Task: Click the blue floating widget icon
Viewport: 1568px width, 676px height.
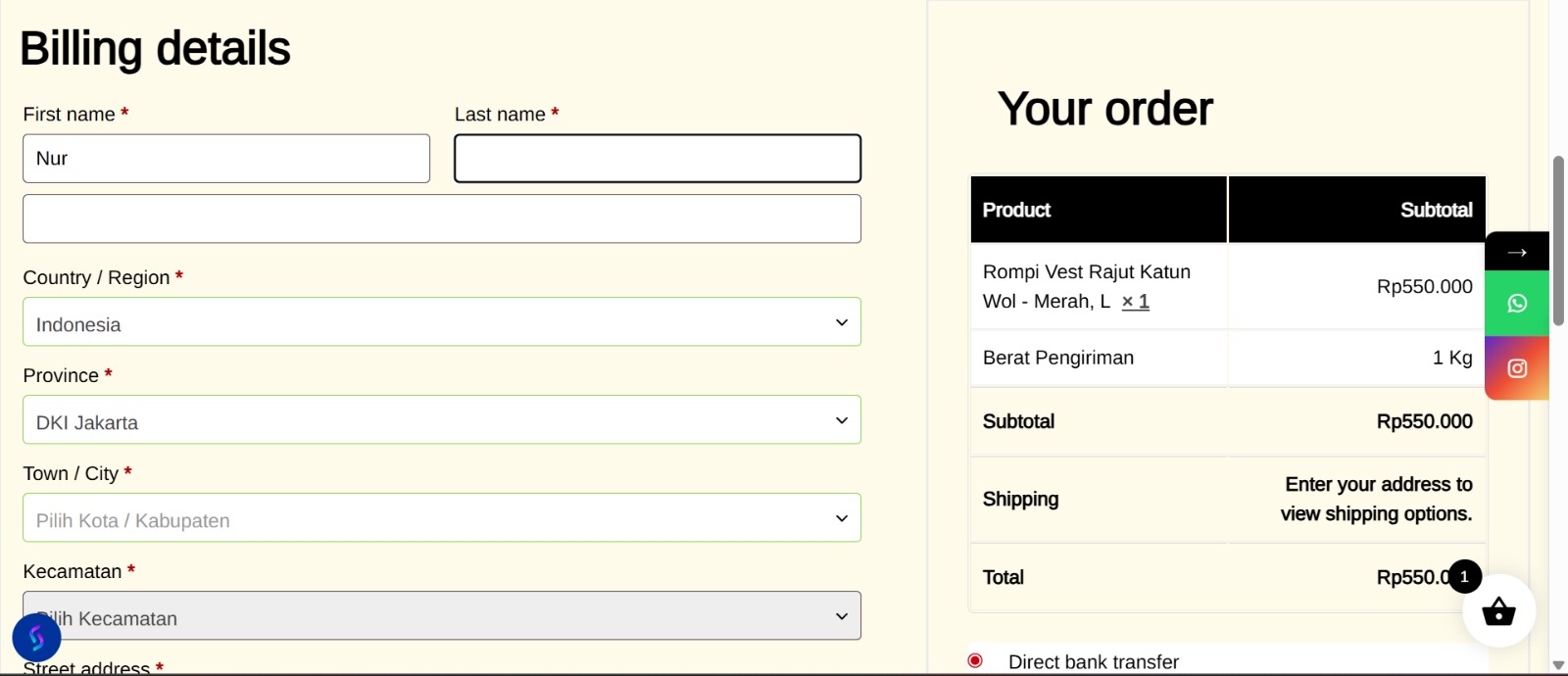Action: pos(36,639)
